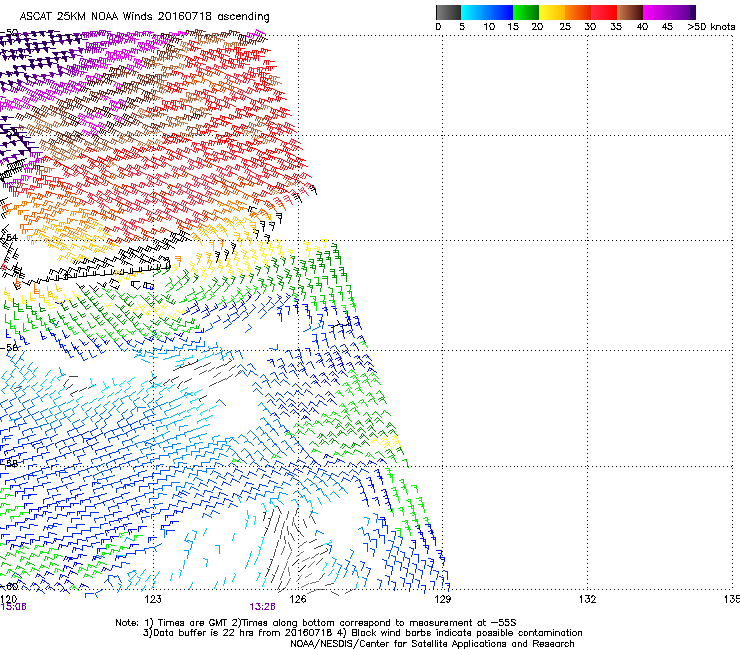The height and width of the screenshot is (650, 740).
Task: Click the '123' longitude axis label
Action: [153, 599]
